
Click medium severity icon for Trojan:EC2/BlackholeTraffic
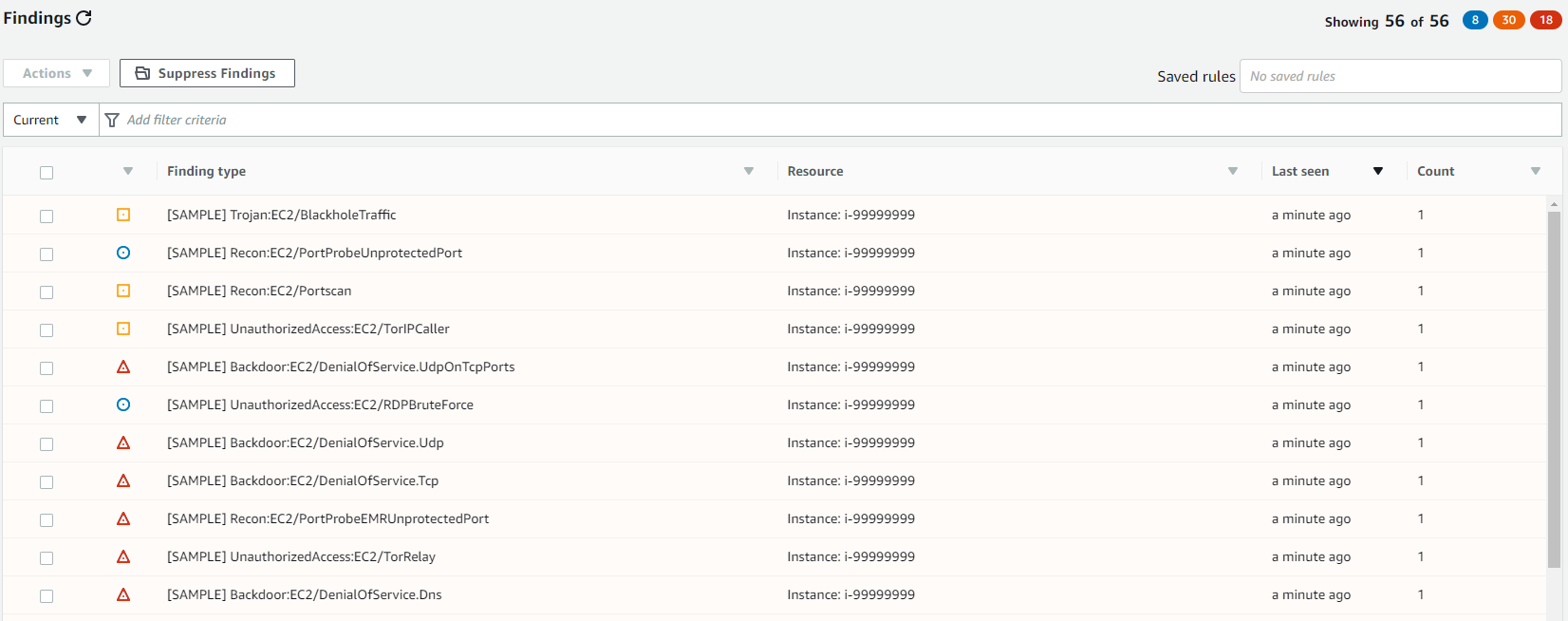(x=123, y=215)
